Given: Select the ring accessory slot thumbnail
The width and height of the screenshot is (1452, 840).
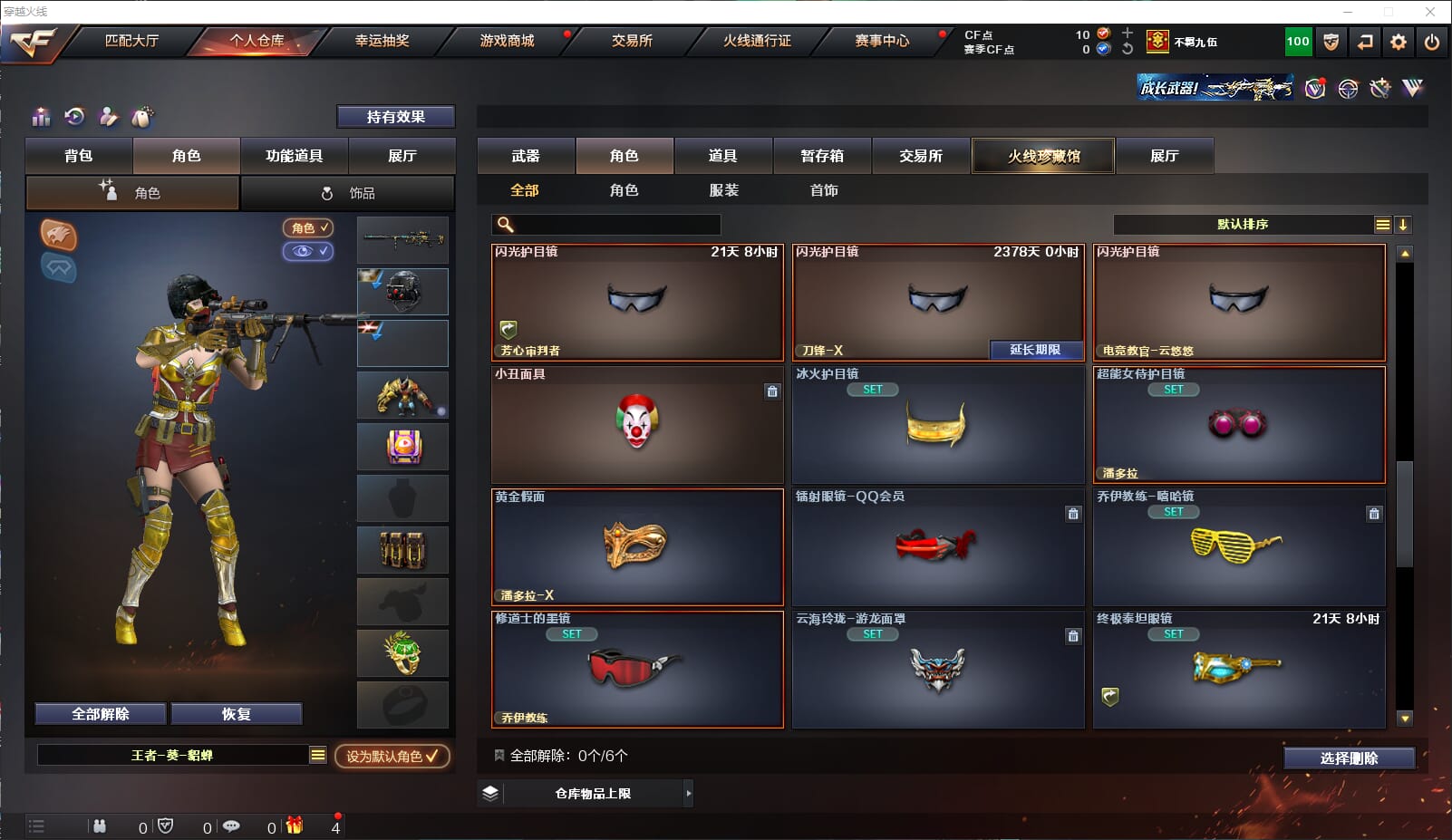Looking at the screenshot, I should (x=402, y=653).
